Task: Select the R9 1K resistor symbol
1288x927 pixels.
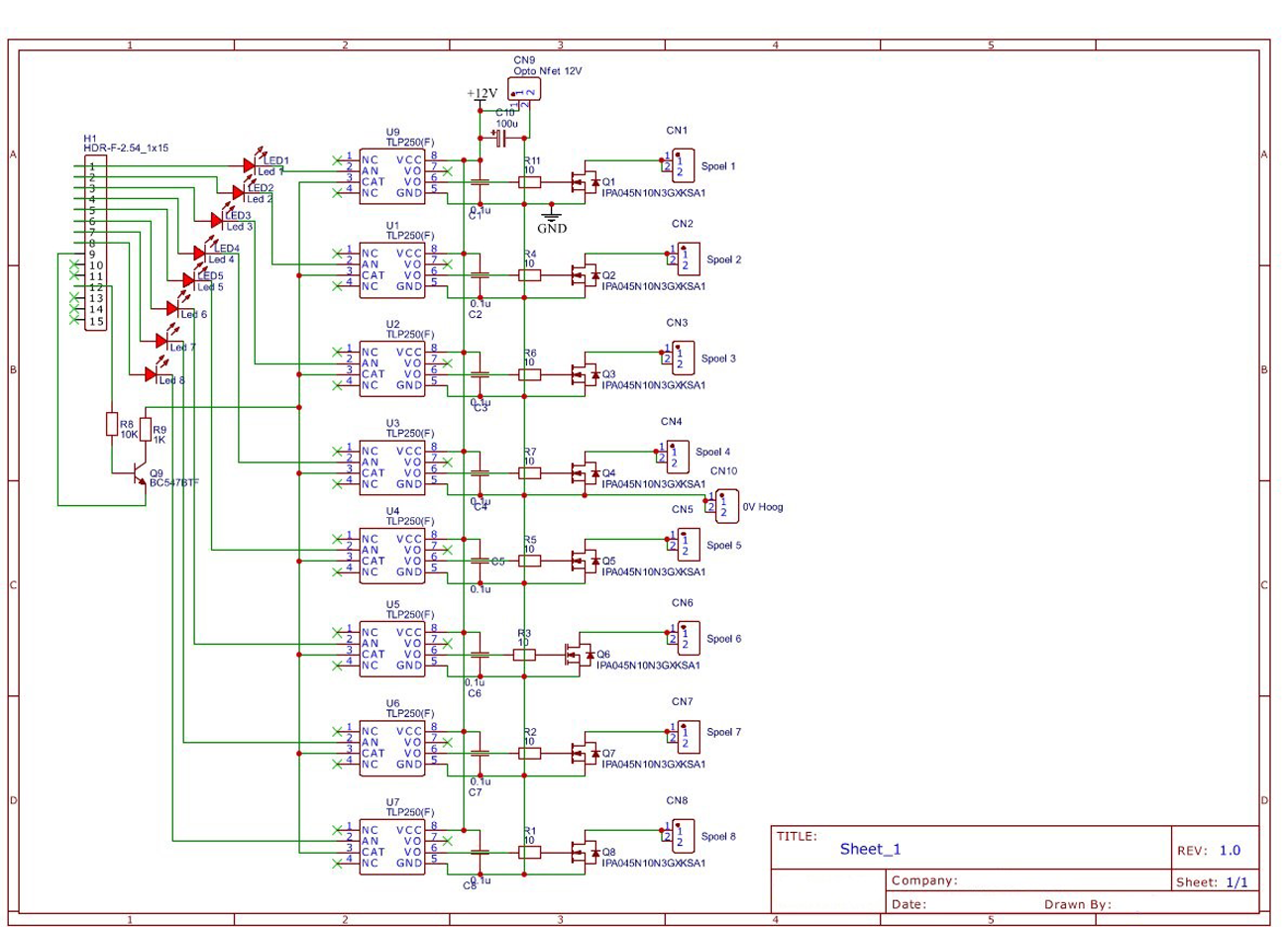Action: pos(146,430)
